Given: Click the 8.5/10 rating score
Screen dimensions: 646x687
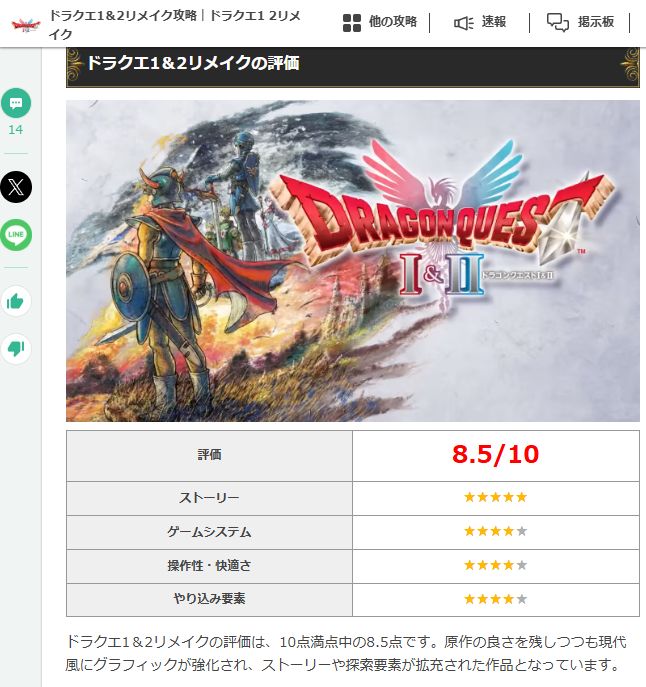Looking at the screenshot, I should [x=495, y=454].
